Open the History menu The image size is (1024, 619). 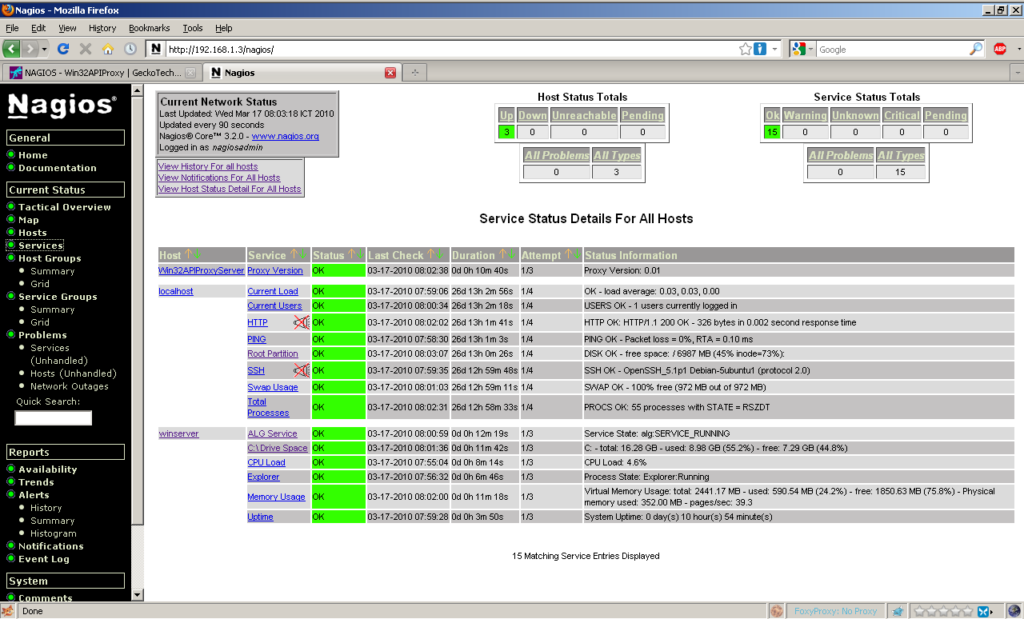(x=102, y=28)
